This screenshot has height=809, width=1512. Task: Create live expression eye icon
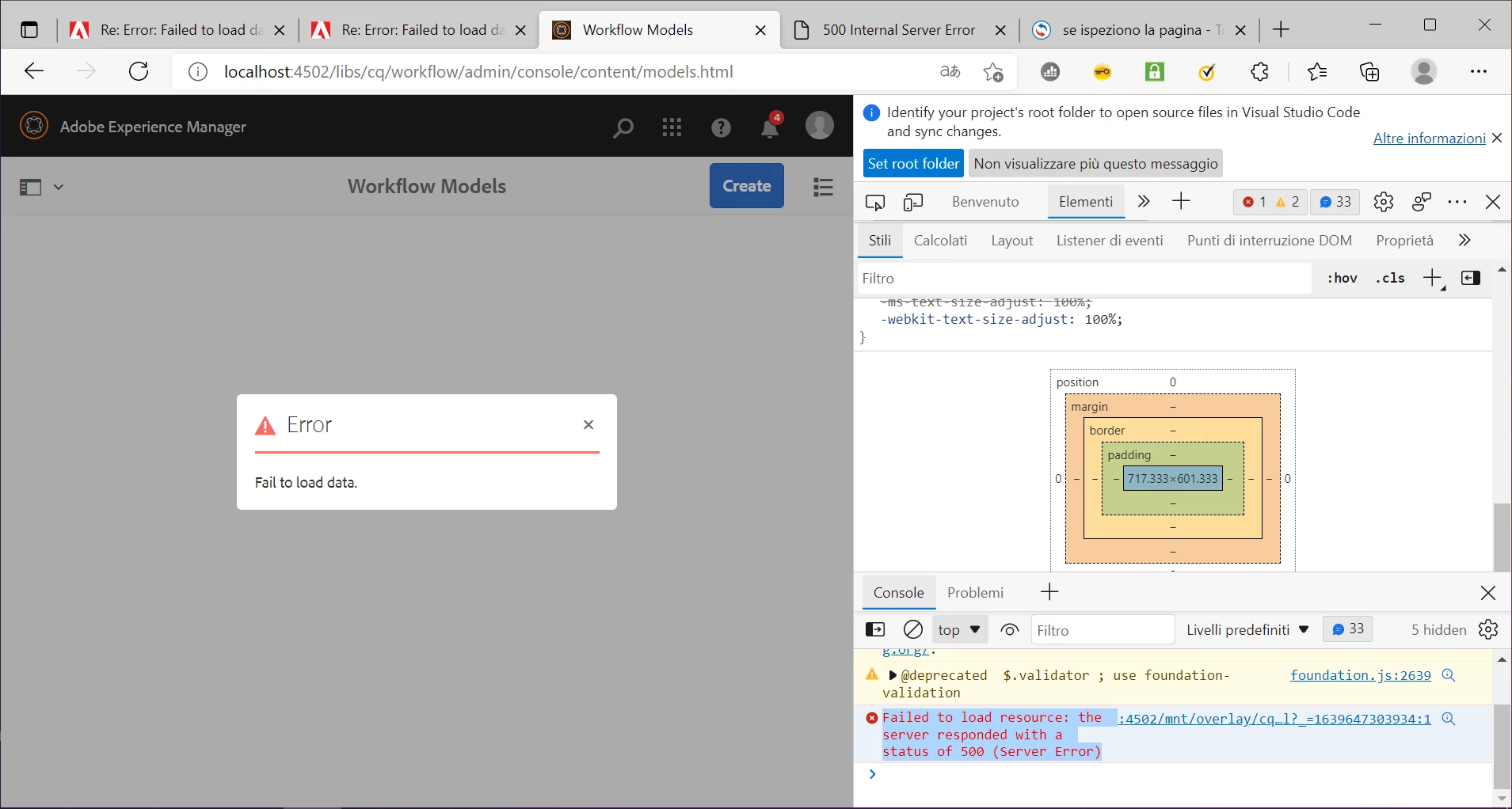click(x=1010, y=630)
